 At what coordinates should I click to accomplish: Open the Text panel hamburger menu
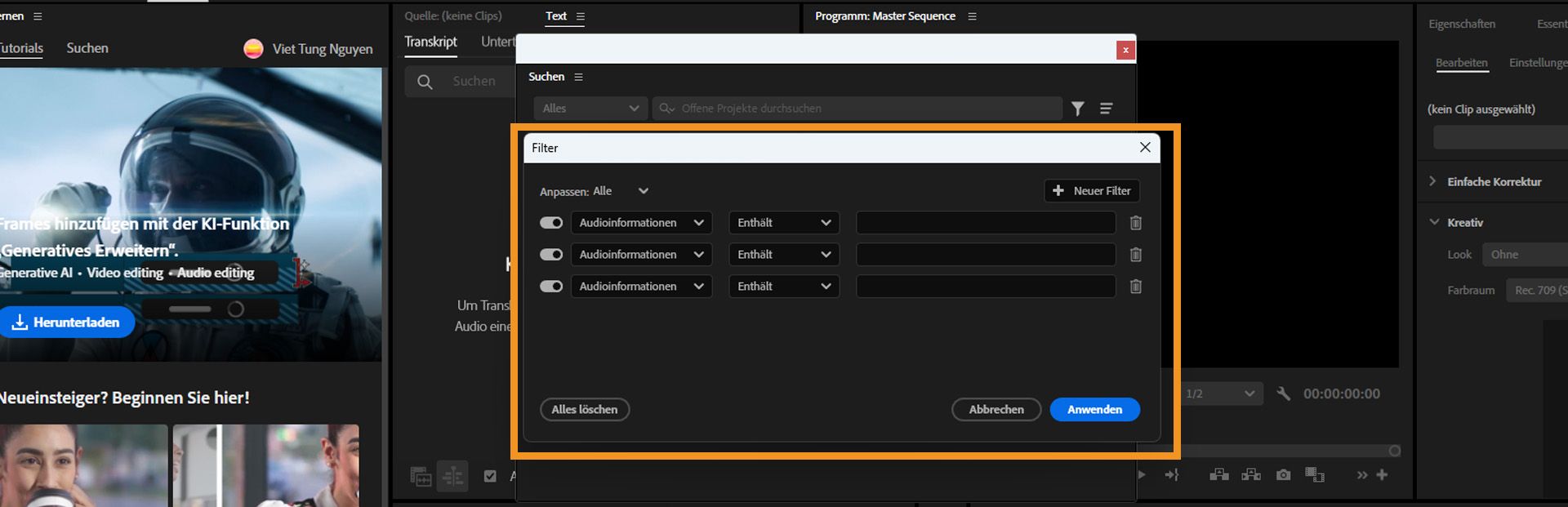[581, 16]
